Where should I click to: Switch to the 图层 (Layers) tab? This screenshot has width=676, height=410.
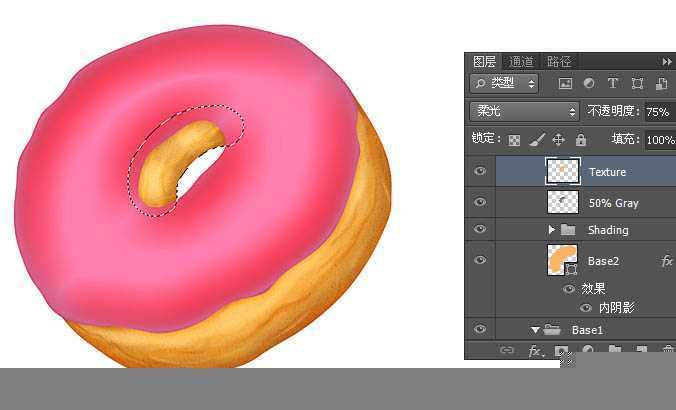click(484, 62)
